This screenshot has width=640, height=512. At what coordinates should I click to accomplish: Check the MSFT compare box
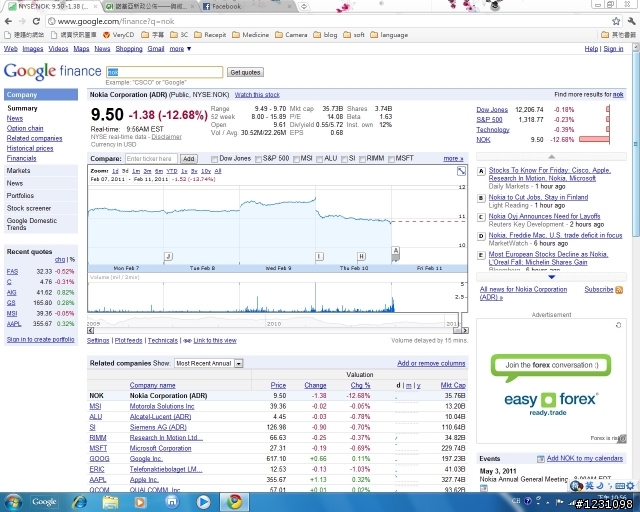[x=391, y=159]
